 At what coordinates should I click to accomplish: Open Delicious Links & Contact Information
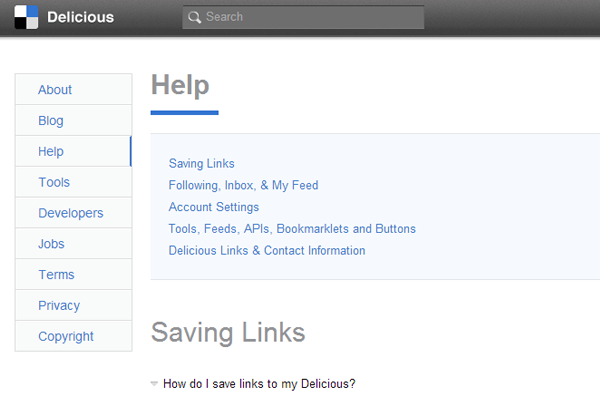tap(267, 251)
